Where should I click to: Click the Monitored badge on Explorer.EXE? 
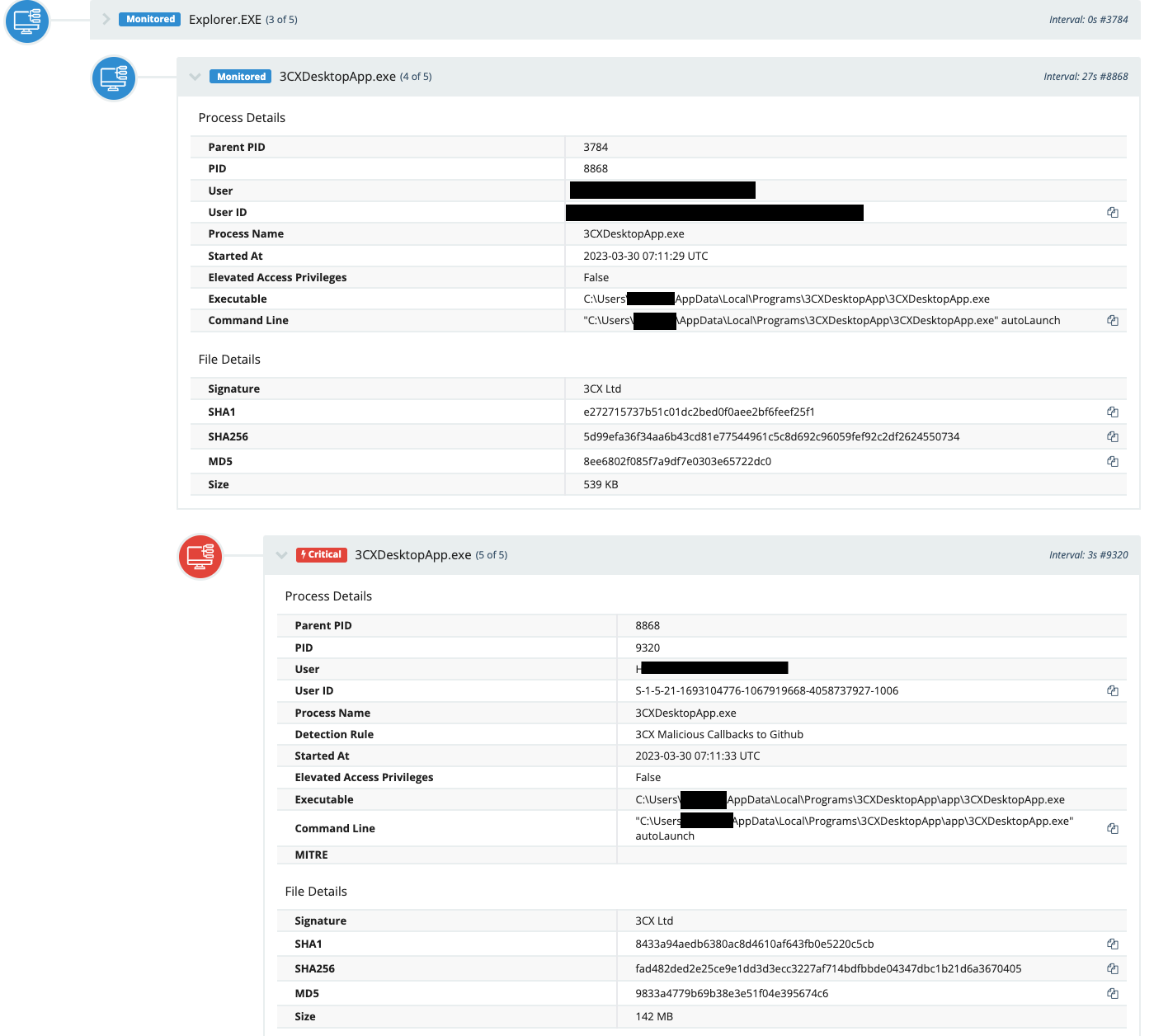(149, 19)
